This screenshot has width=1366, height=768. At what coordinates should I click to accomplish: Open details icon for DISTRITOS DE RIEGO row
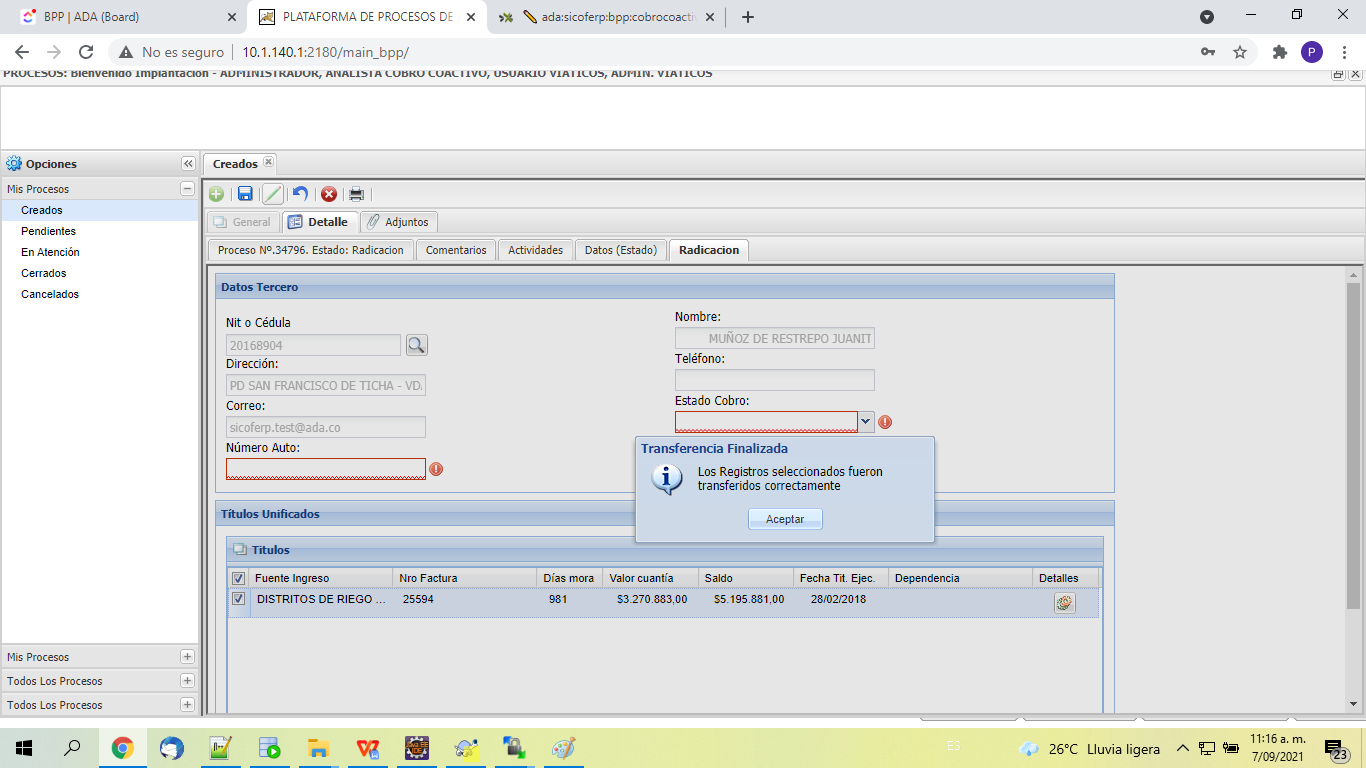pos(1064,602)
